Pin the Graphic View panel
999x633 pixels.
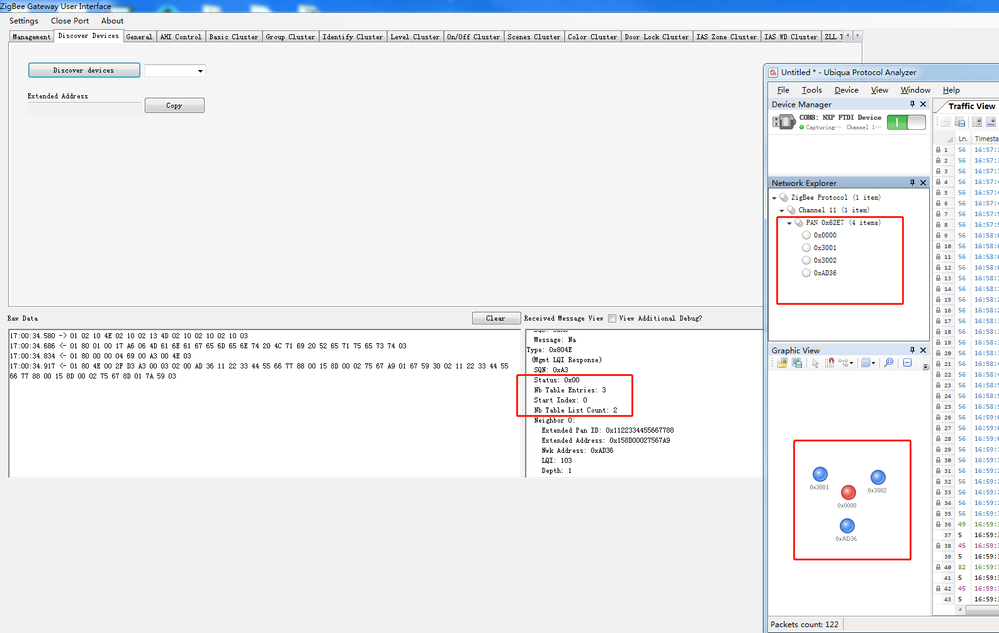pos(912,350)
